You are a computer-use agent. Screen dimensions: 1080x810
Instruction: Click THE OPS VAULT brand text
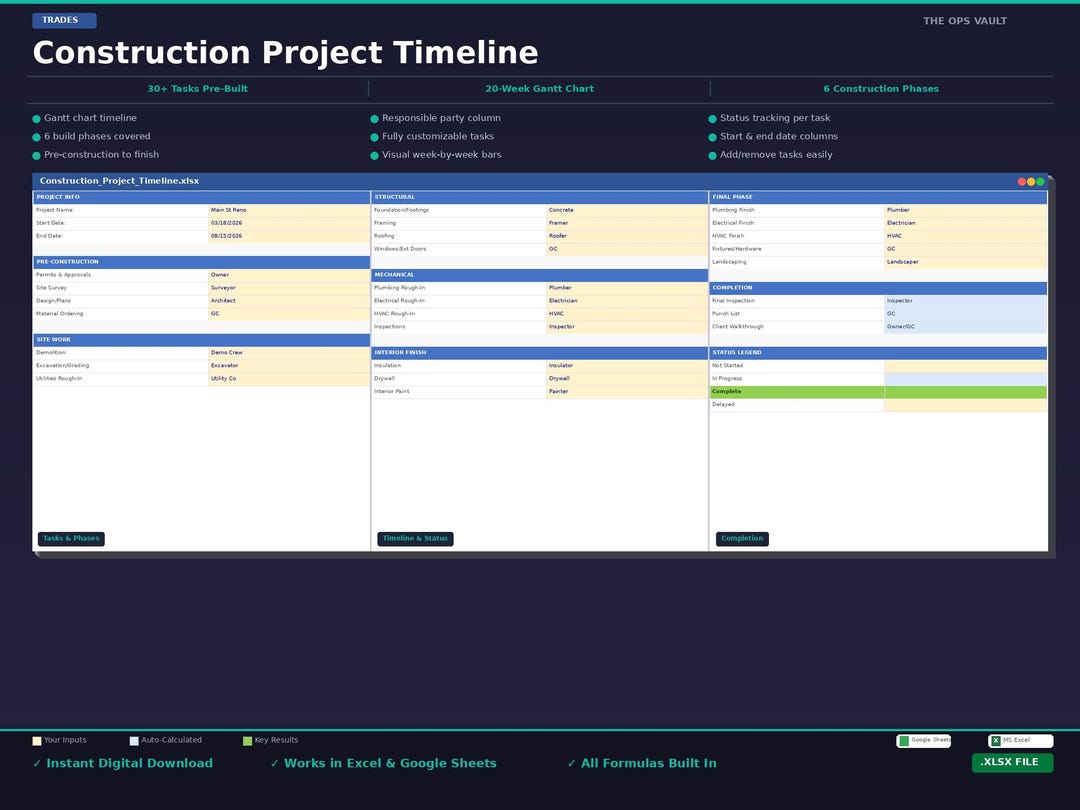(x=965, y=21)
